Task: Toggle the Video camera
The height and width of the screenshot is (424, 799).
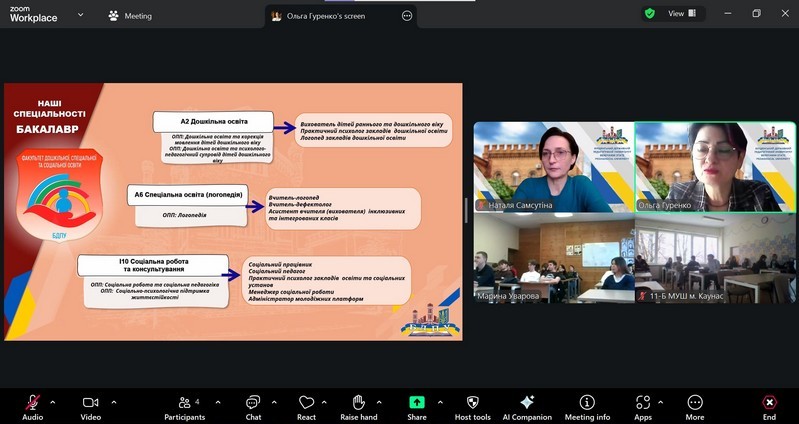Action: pyautogui.click(x=90, y=402)
